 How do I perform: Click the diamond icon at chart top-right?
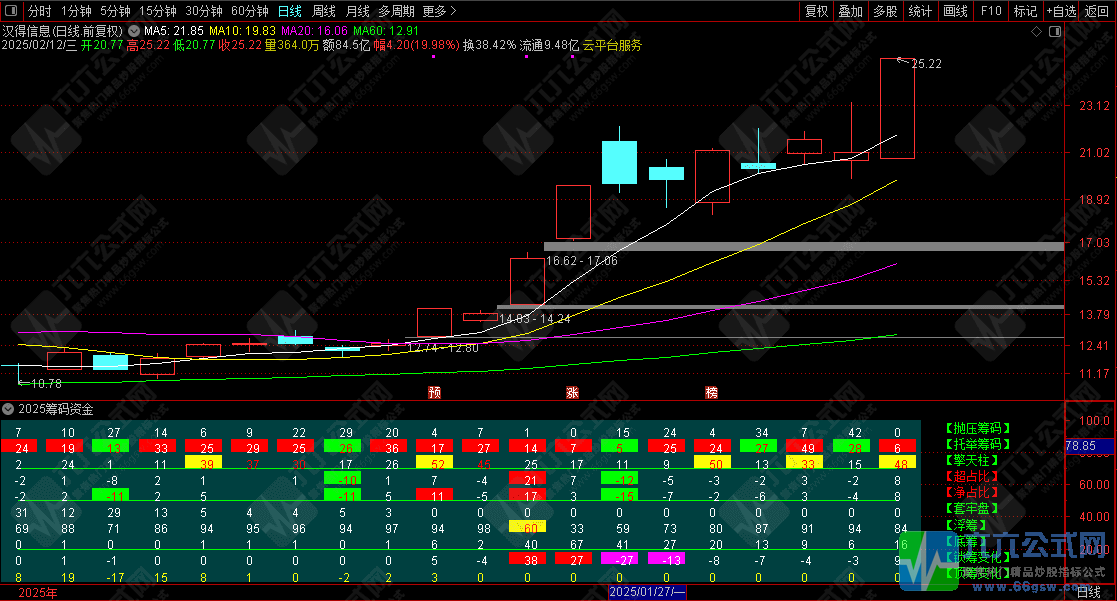[1036, 32]
